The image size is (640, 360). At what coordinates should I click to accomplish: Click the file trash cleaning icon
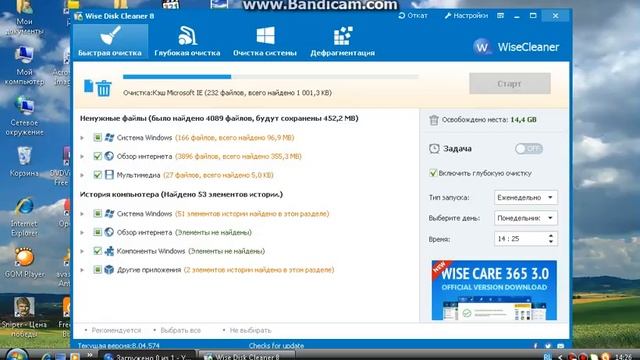pyautogui.click(x=98, y=87)
